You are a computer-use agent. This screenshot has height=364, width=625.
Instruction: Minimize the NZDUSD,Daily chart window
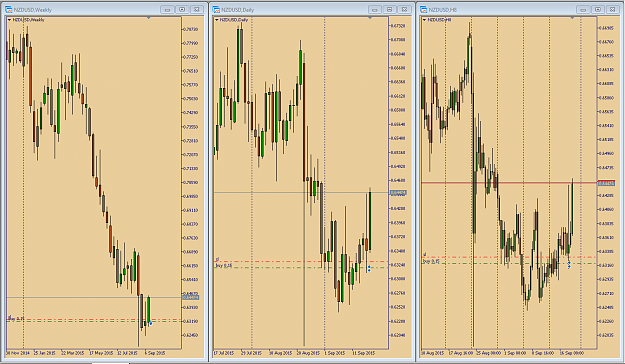point(375,10)
